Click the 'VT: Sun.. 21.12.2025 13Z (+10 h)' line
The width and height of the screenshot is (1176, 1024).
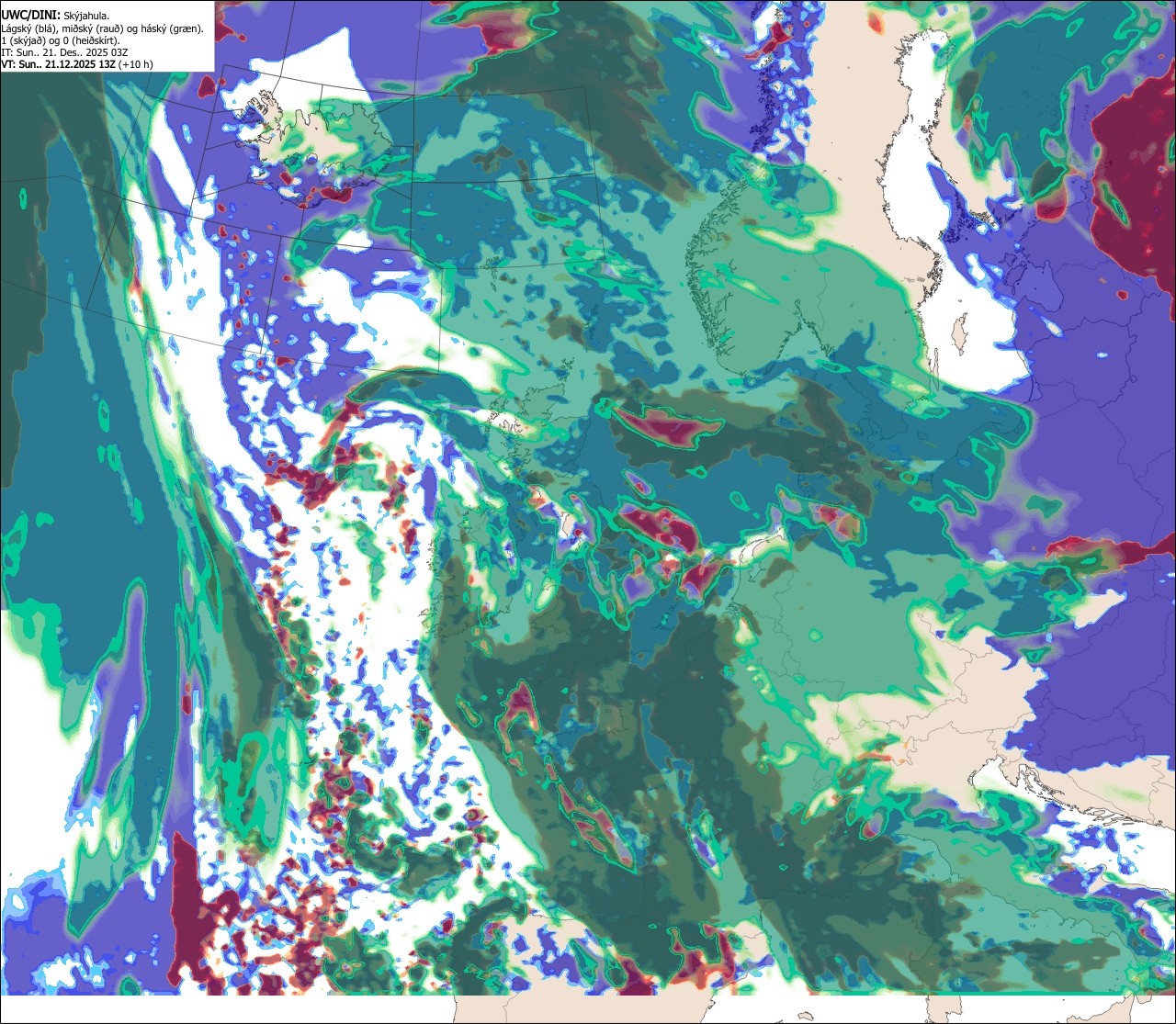[77, 65]
